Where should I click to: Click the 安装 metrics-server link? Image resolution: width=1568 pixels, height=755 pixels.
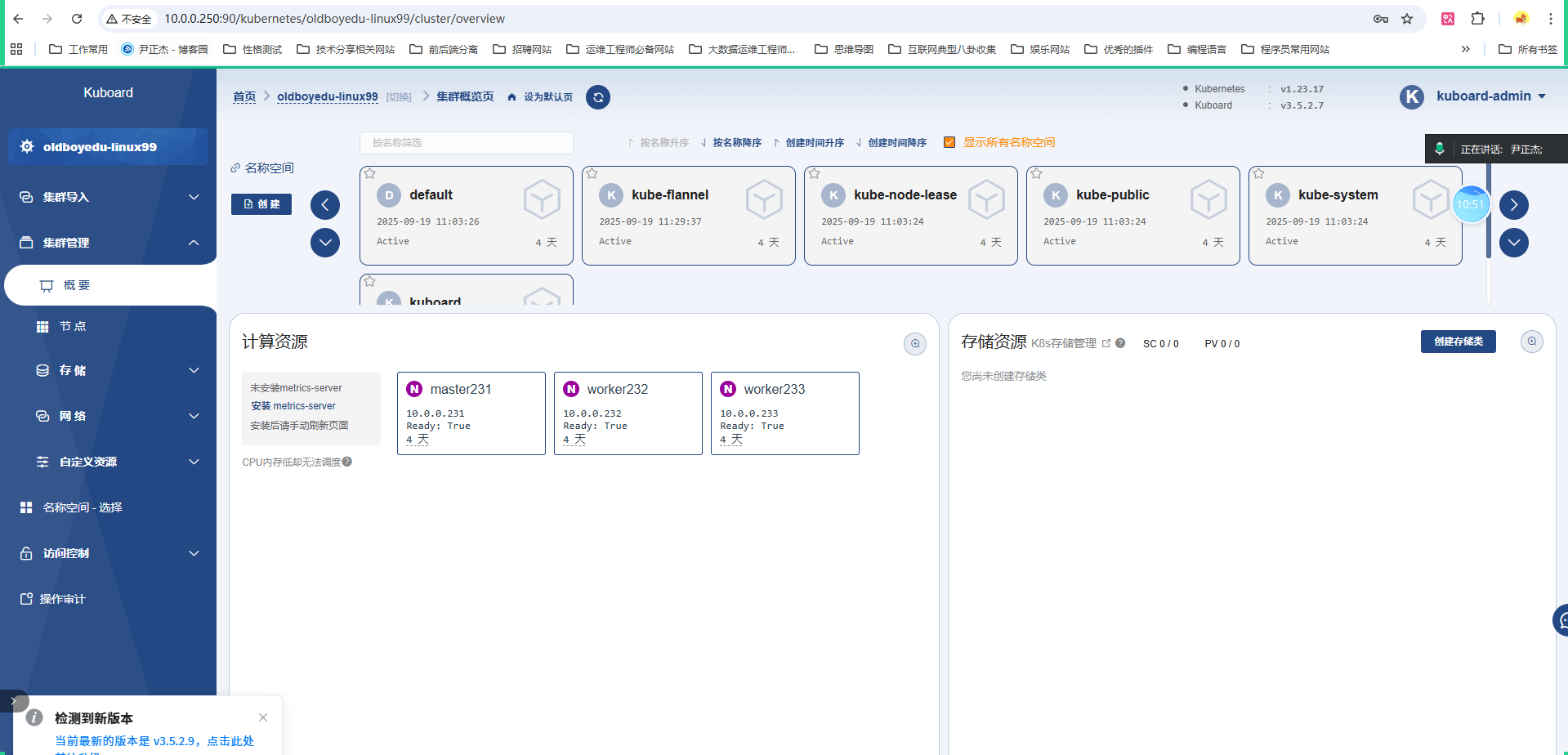tap(293, 406)
